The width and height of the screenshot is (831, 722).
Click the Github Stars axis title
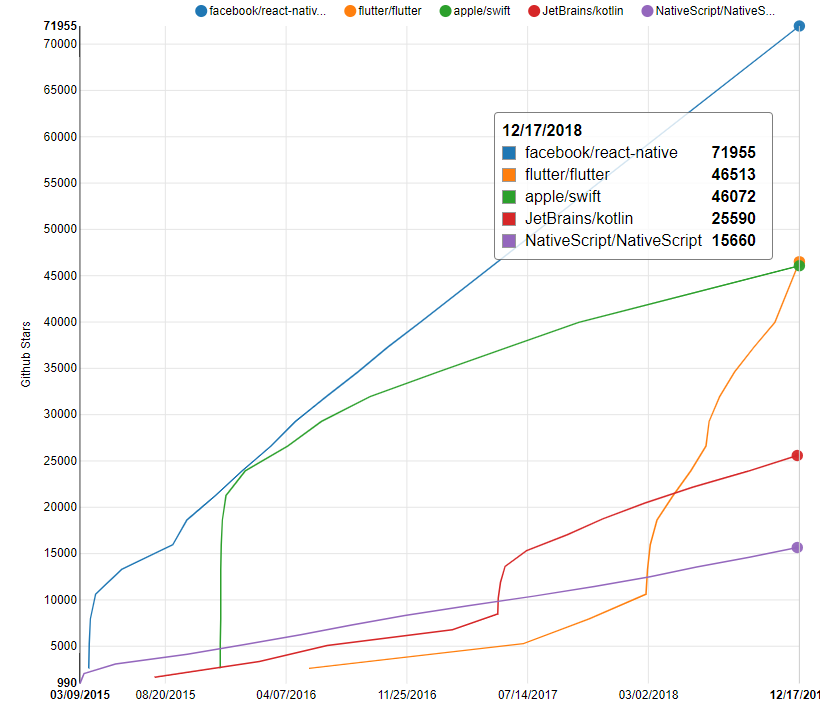tap(25, 354)
